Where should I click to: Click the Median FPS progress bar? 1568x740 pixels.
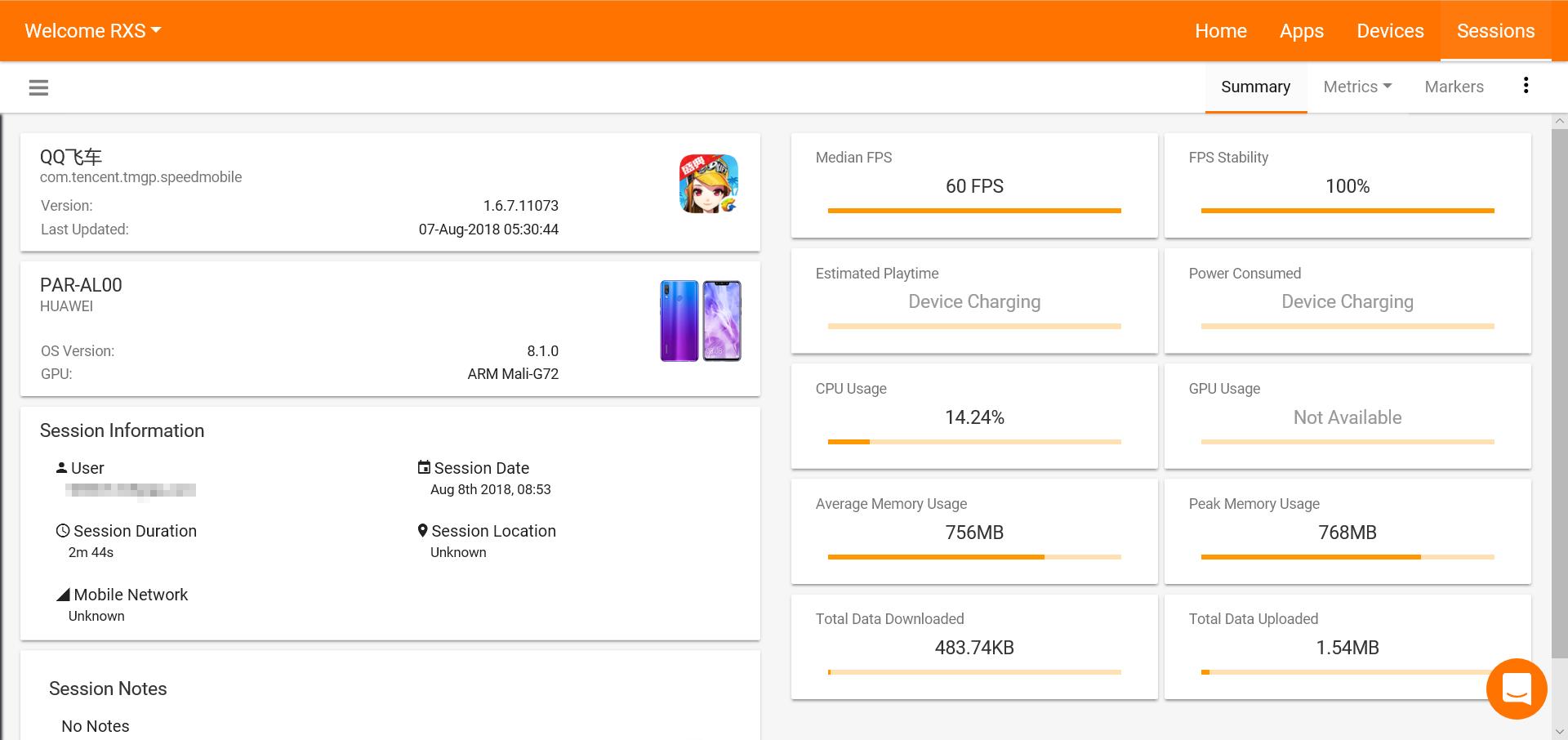pyautogui.click(x=974, y=211)
